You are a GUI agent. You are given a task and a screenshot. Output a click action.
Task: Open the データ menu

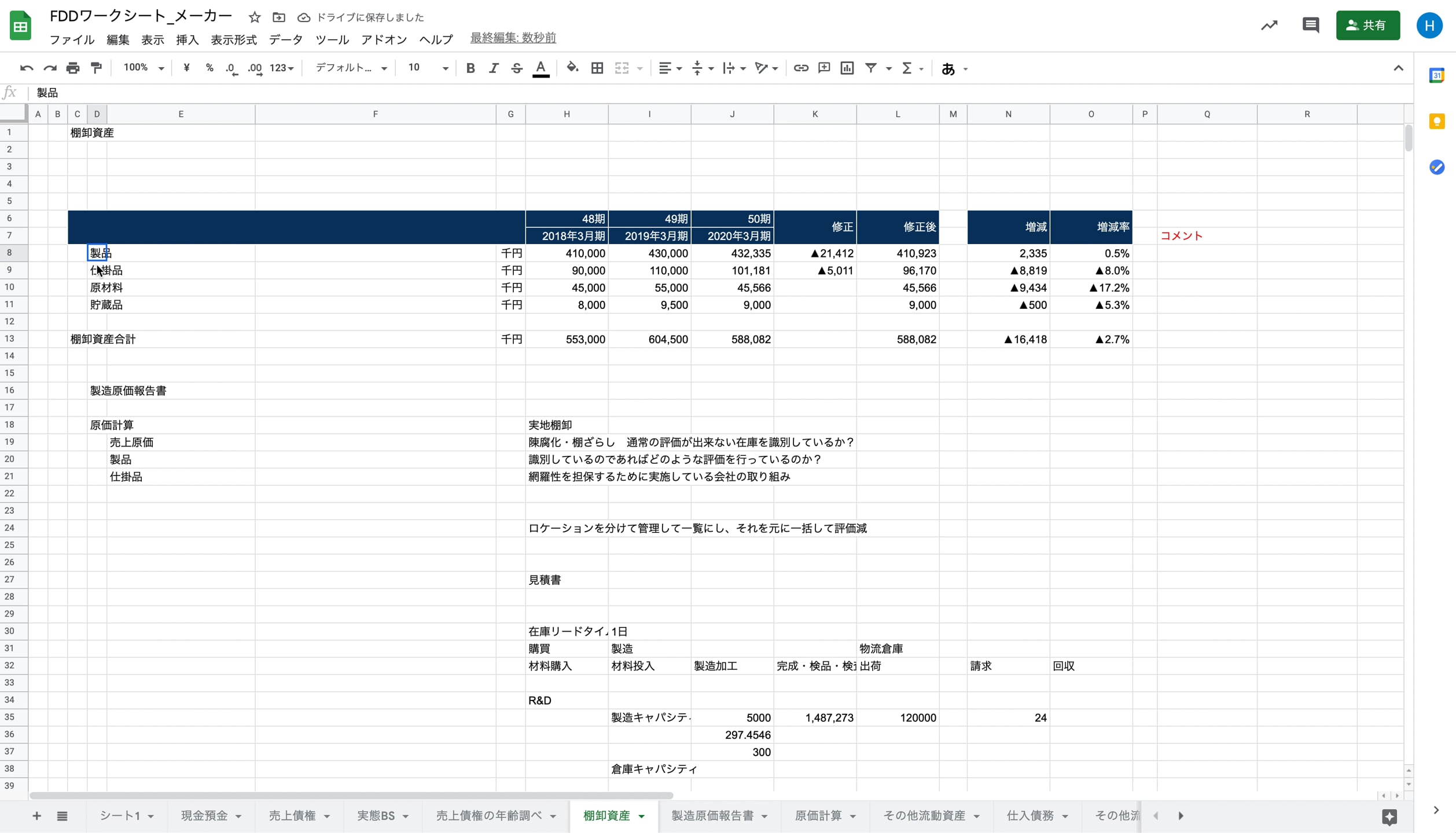[x=285, y=39]
